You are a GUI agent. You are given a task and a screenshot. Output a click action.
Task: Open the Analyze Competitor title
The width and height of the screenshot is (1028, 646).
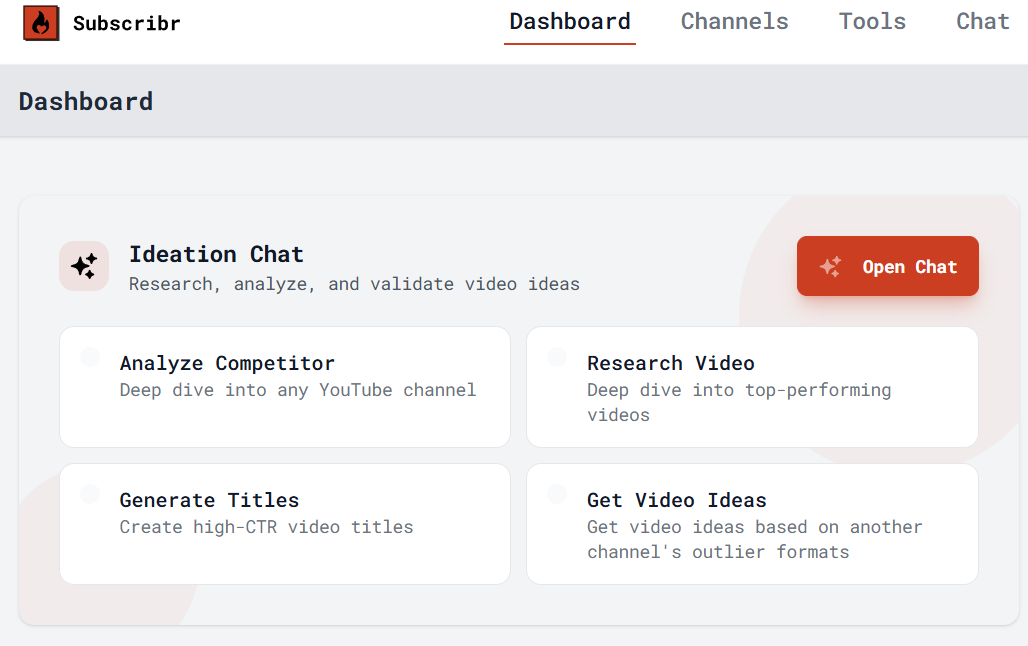click(x=227, y=363)
